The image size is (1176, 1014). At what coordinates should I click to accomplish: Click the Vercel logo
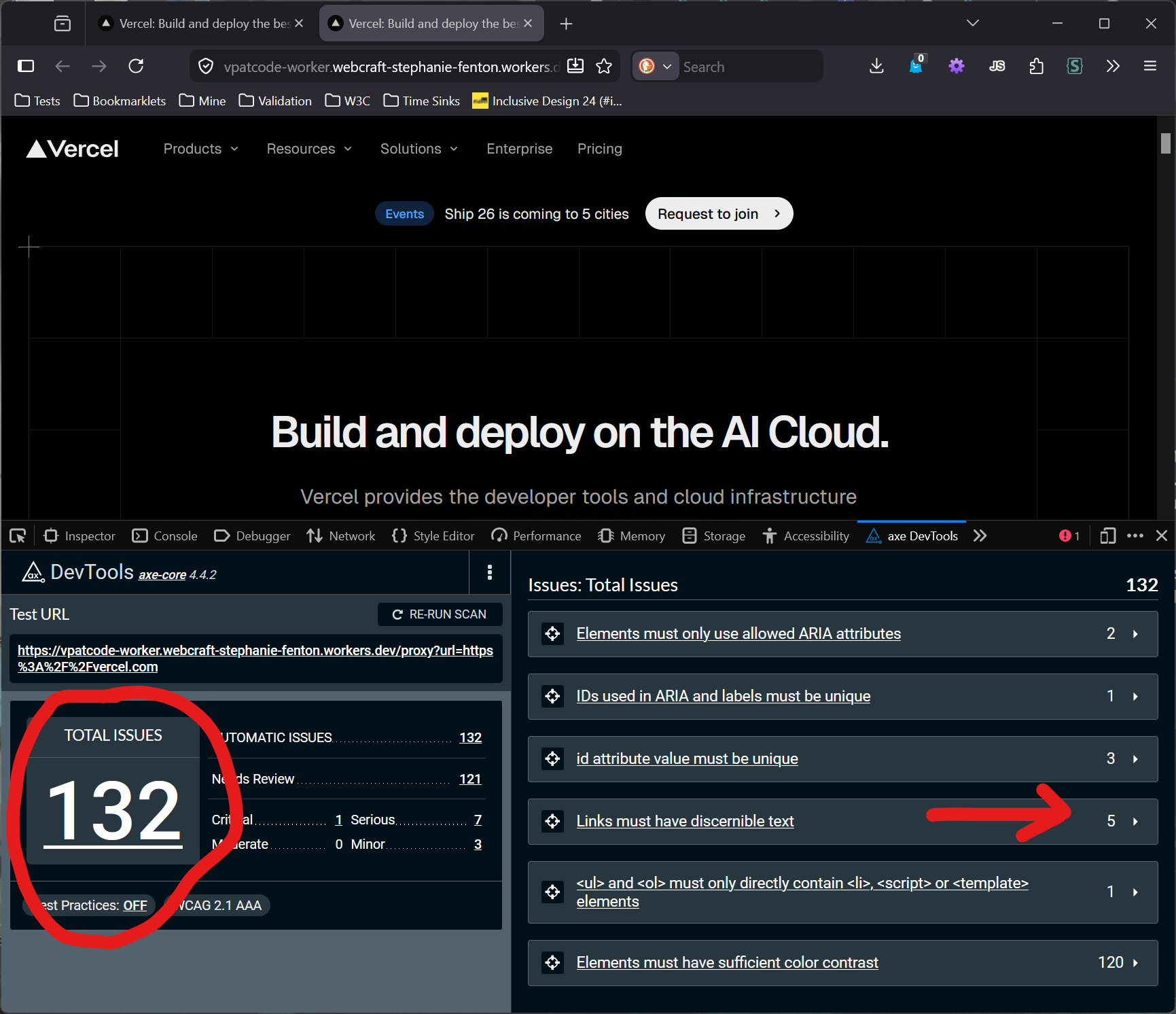pos(73,149)
